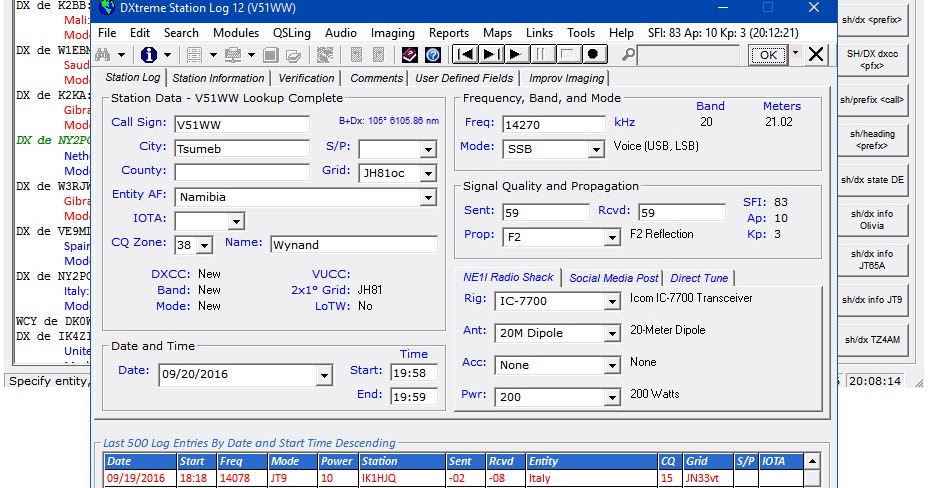Switch to the Verification tab
This screenshot has width=928, height=488.
[x=306, y=78]
